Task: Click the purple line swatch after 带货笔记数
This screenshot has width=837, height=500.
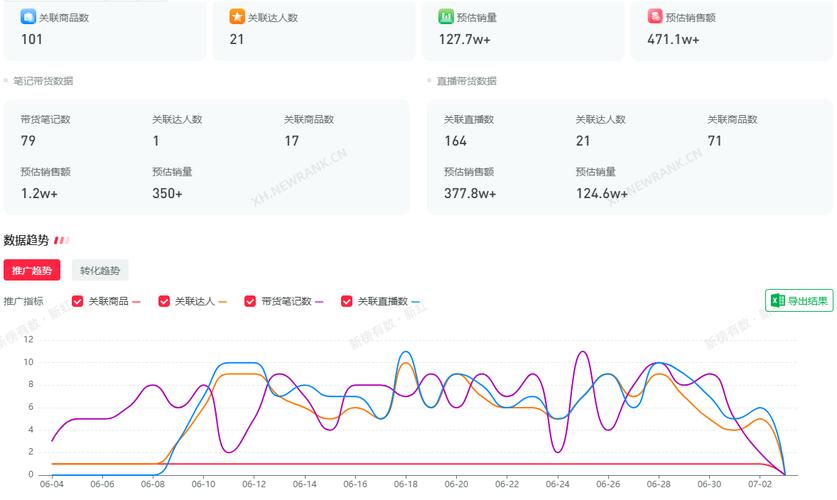Action: pos(320,301)
